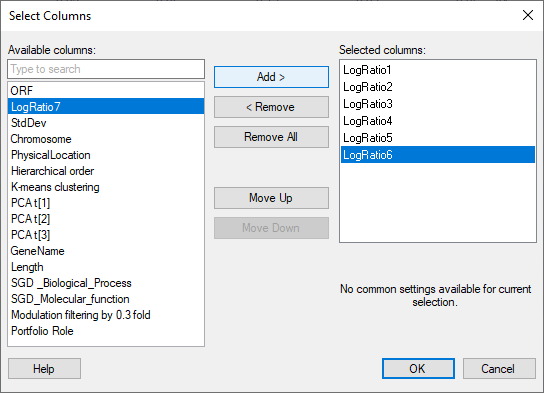Confirm with the OK button

tap(418, 368)
